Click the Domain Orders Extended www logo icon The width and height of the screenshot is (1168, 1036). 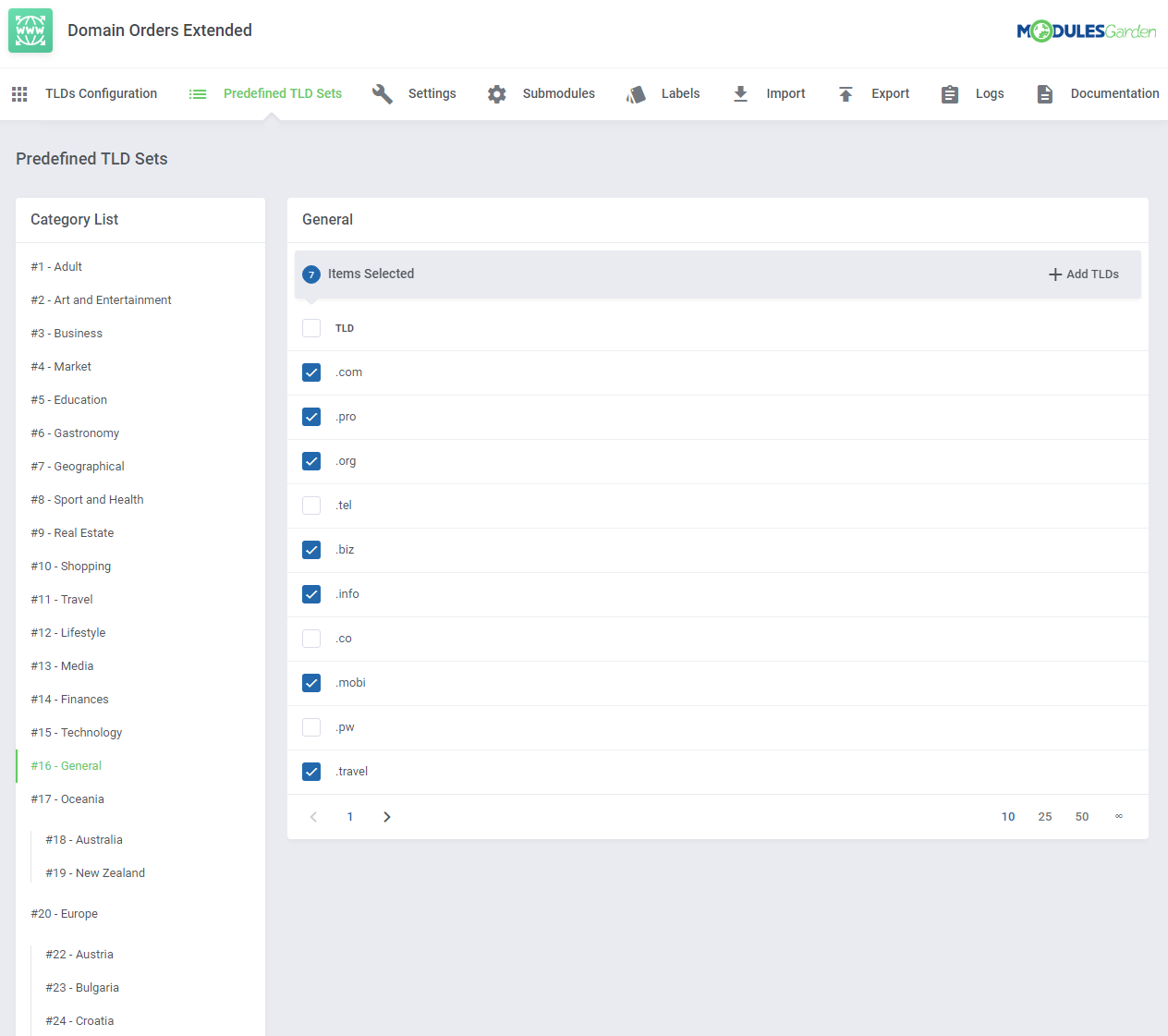(30, 30)
